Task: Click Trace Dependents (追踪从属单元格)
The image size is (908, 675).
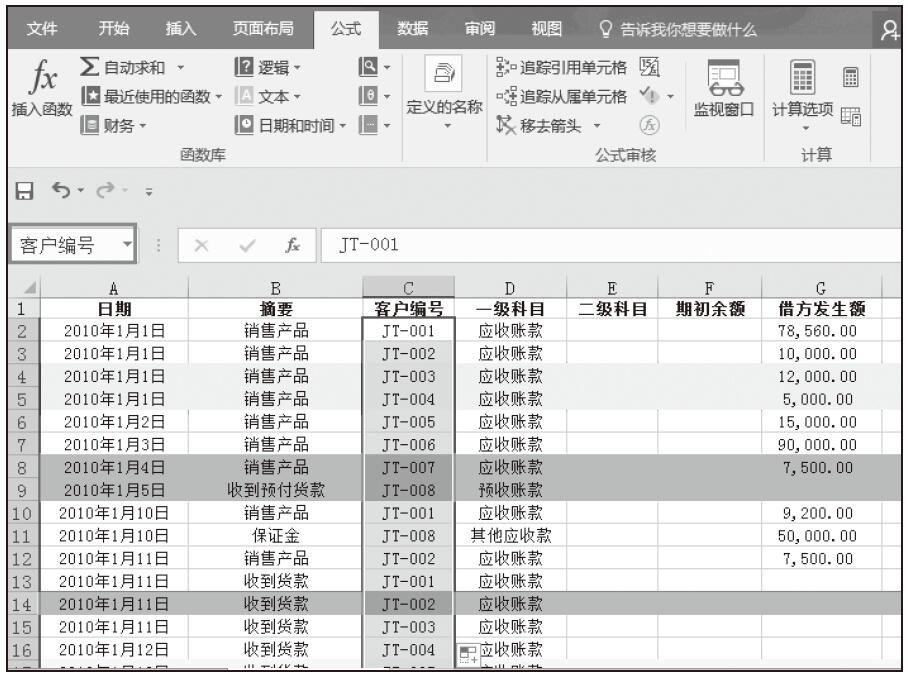Action: click(x=561, y=95)
